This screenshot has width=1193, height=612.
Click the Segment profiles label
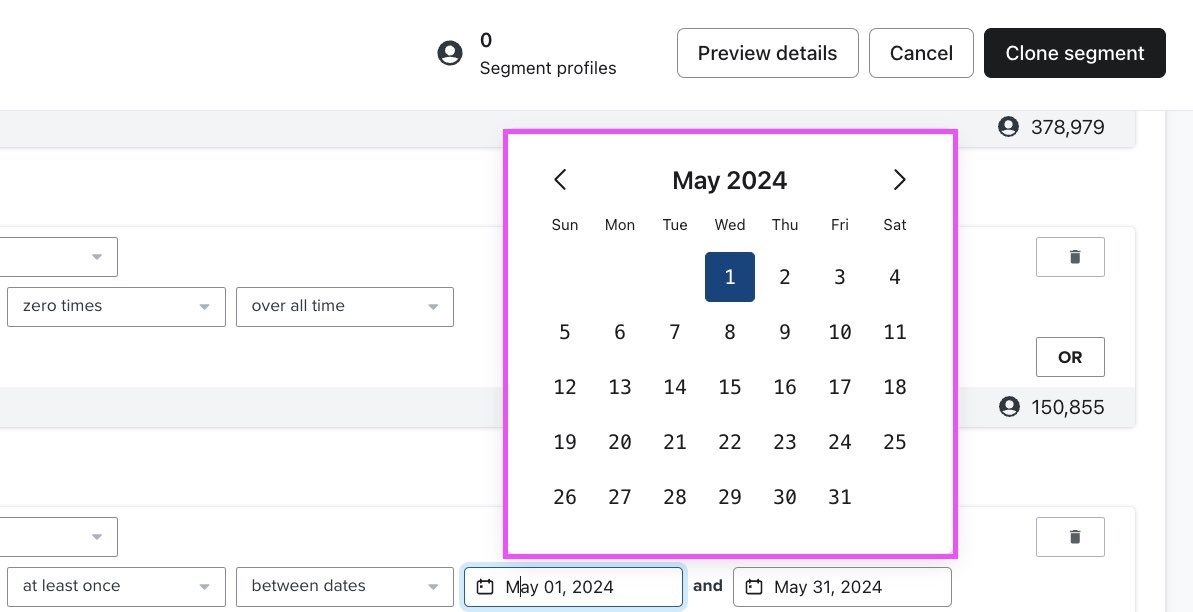coord(548,68)
